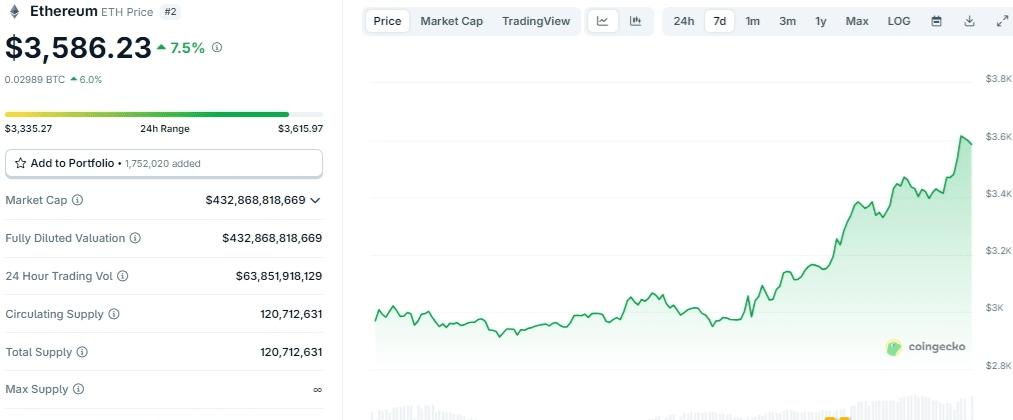The height and width of the screenshot is (420, 1013).
Task: Click the $3,335.27 range low value
Action: 28,129
